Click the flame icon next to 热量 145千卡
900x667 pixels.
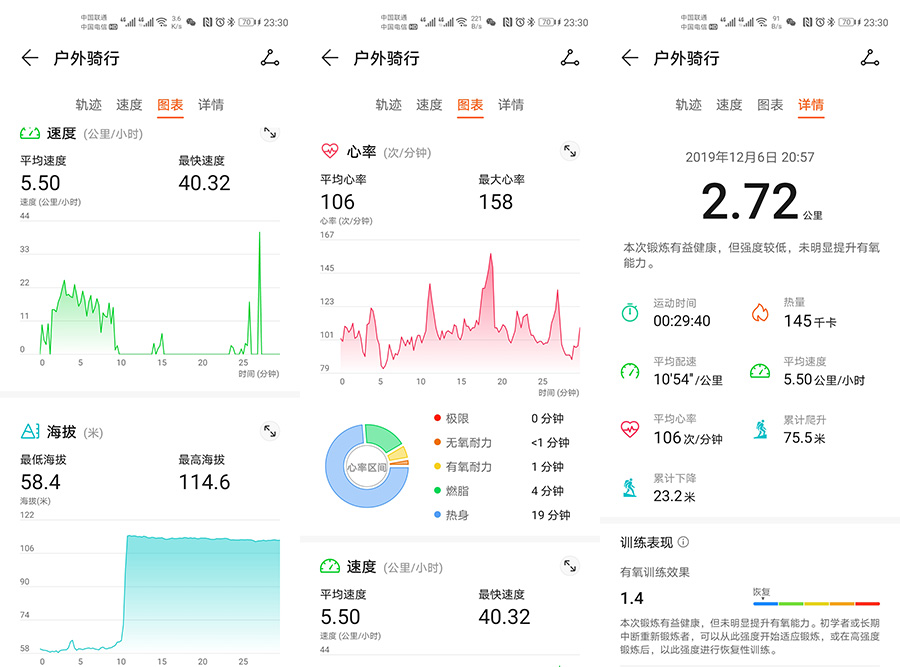tap(760, 313)
